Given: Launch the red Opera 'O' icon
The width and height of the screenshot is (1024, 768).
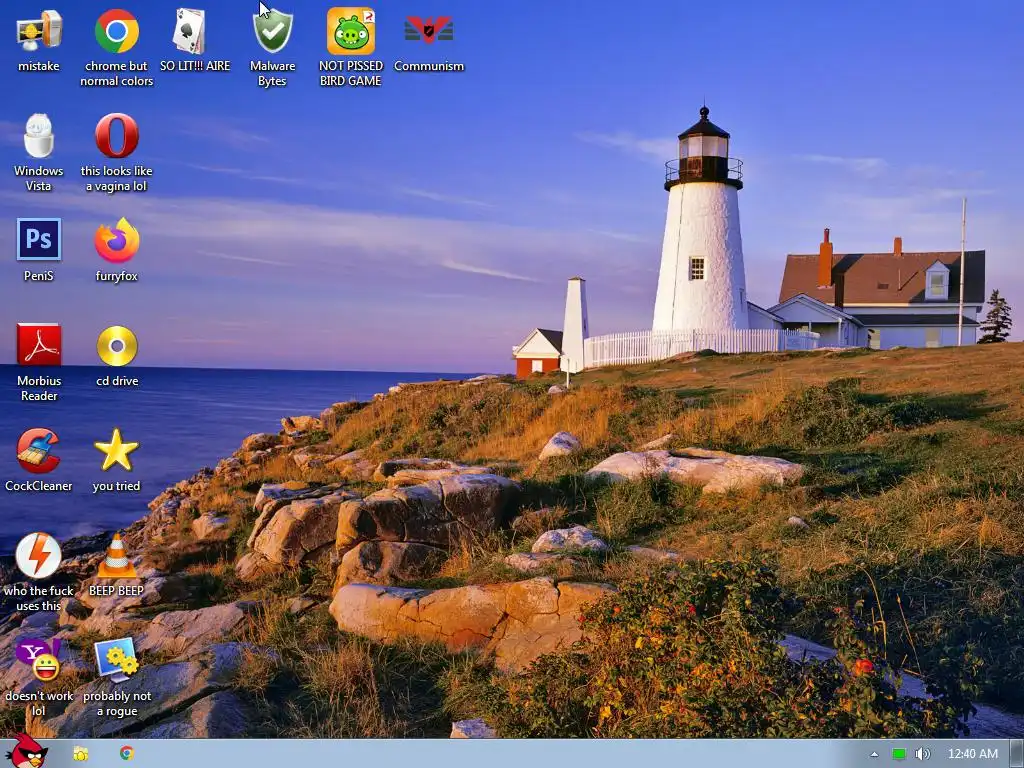Looking at the screenshot, I should [116, 136].
